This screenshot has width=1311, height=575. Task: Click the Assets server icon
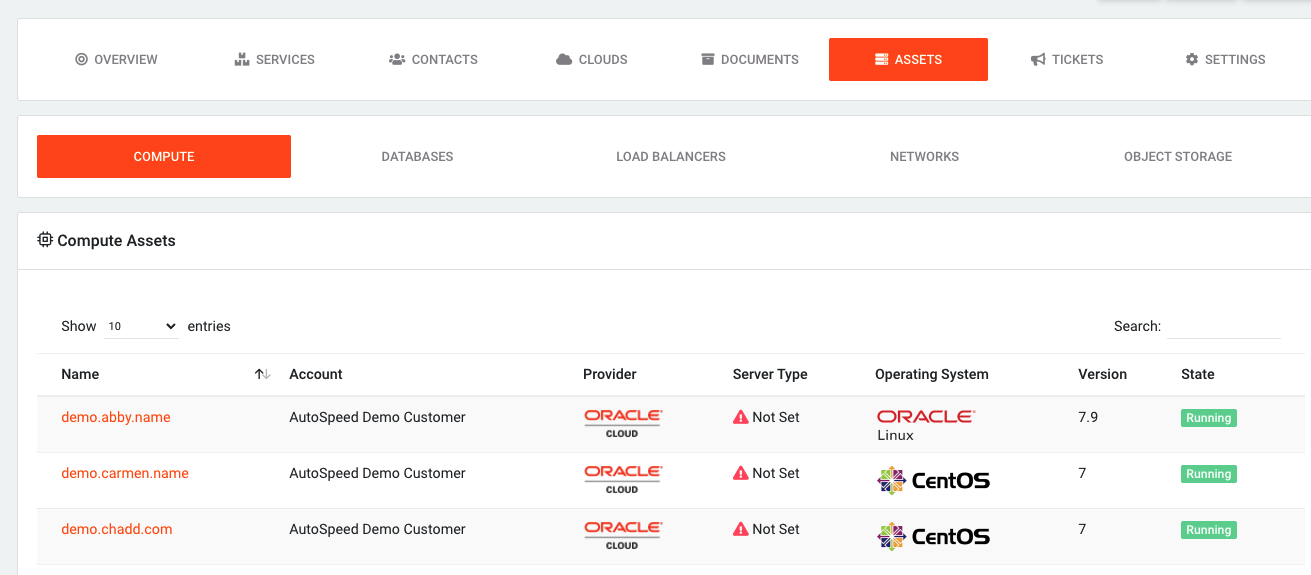pos(881,59)
